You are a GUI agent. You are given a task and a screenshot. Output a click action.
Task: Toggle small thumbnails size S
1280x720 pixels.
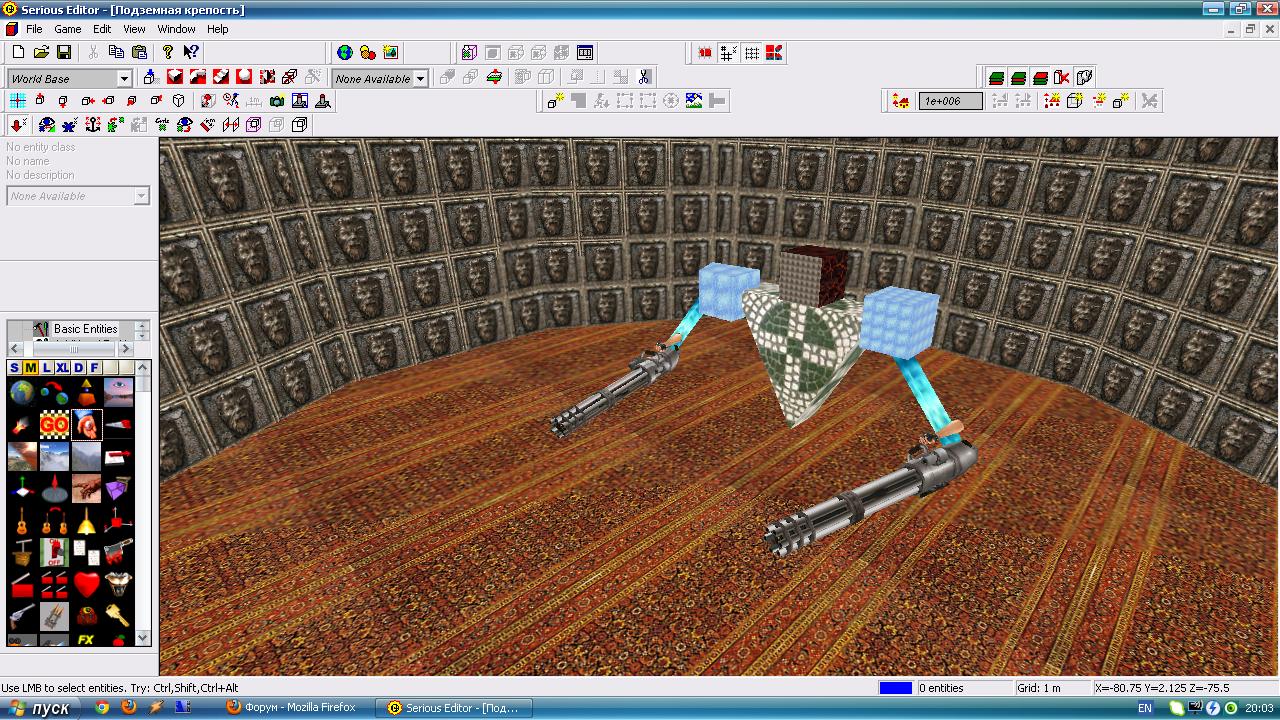coord(15,368)
